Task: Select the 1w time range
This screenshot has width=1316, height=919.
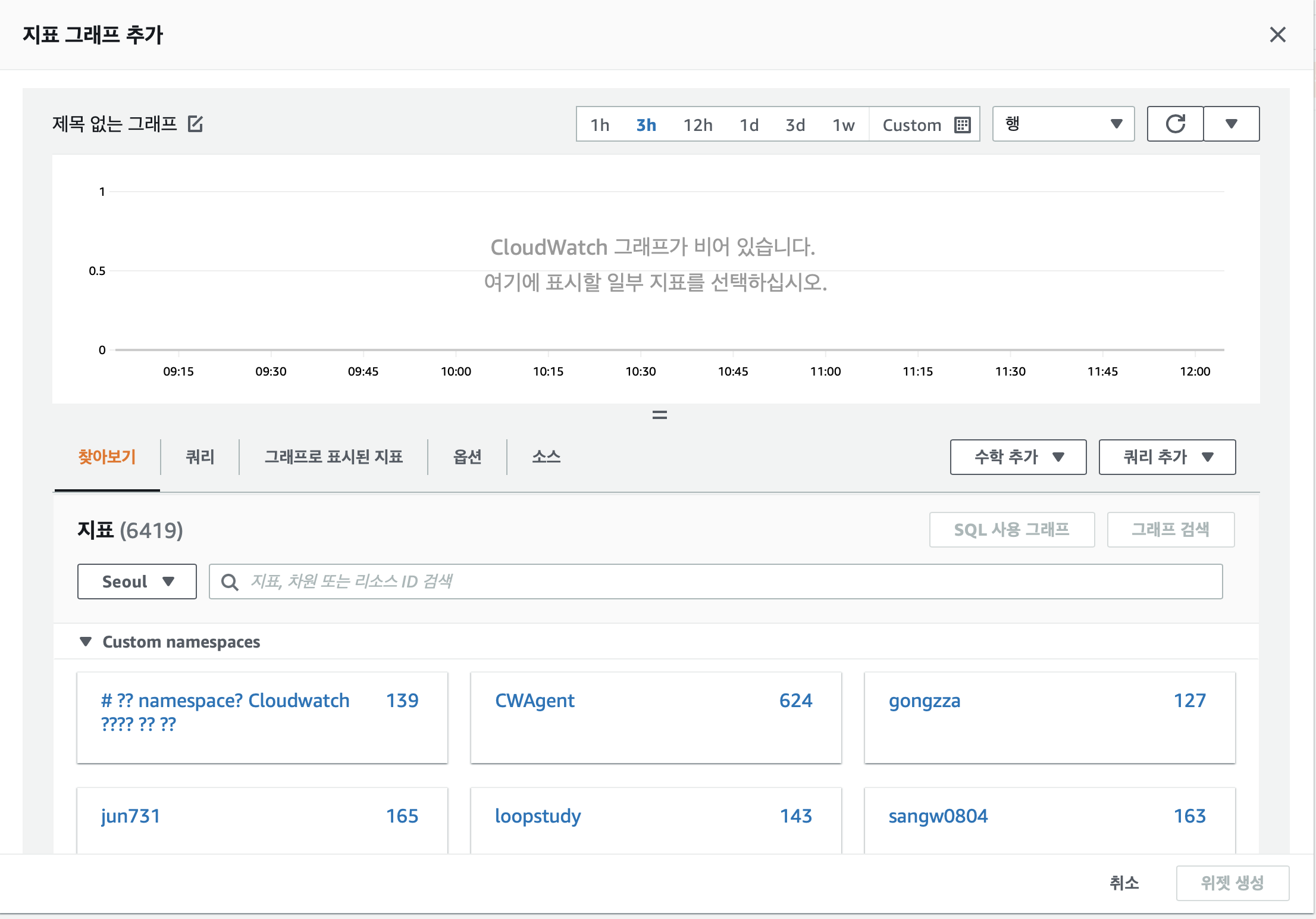Action: point(843,125)
